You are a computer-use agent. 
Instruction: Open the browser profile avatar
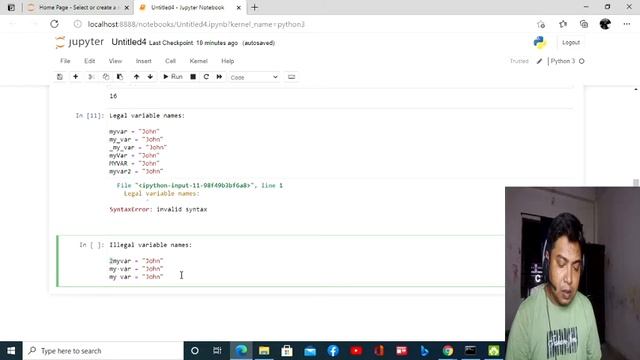tap(605, 24)
